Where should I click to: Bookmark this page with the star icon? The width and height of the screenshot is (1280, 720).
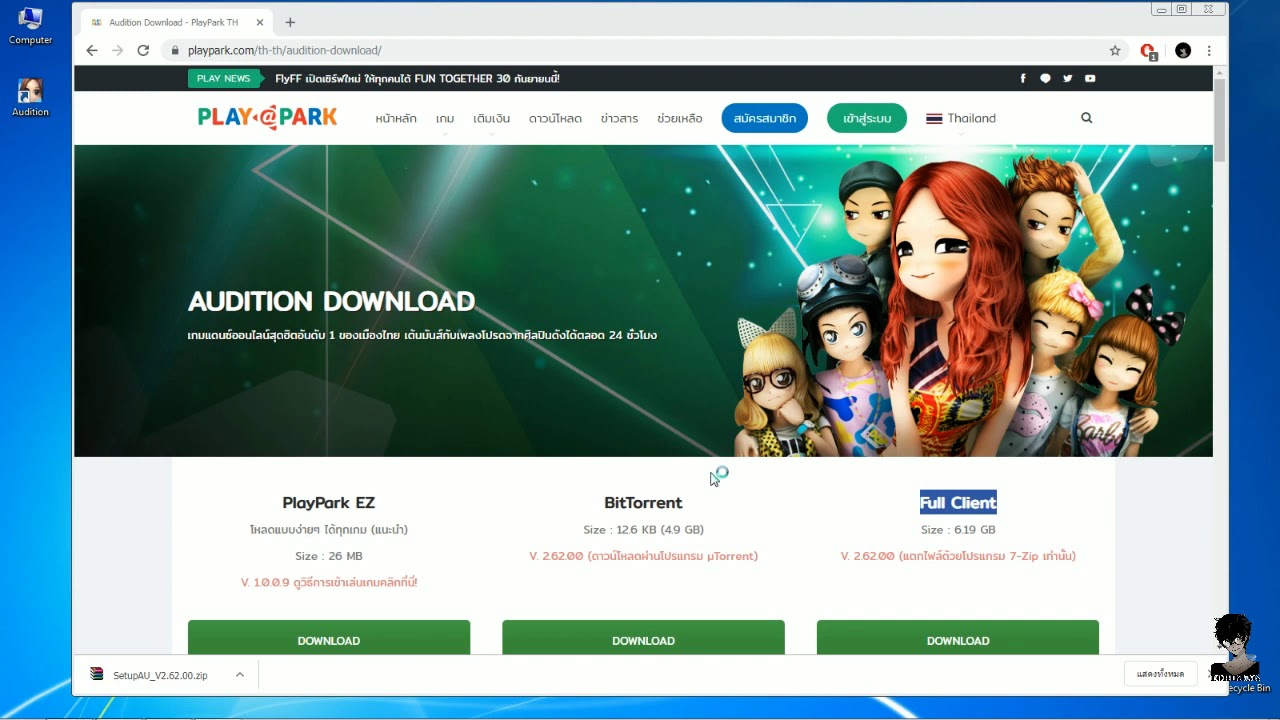point(1115,50)
